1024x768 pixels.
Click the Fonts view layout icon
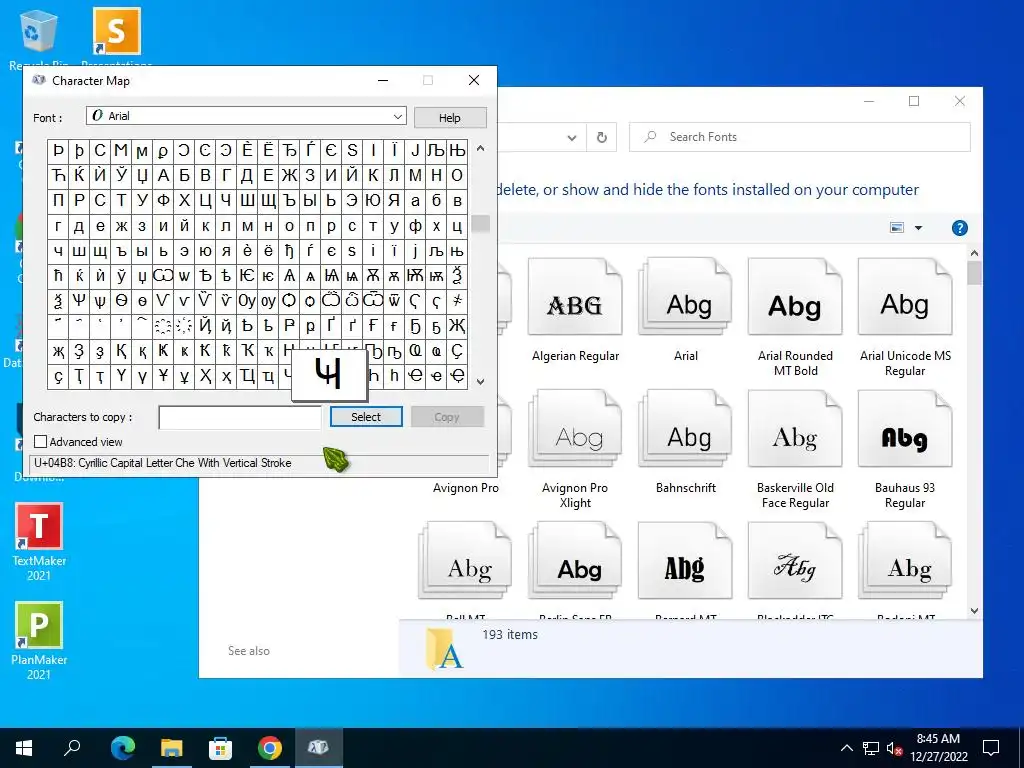click(897, 228)
